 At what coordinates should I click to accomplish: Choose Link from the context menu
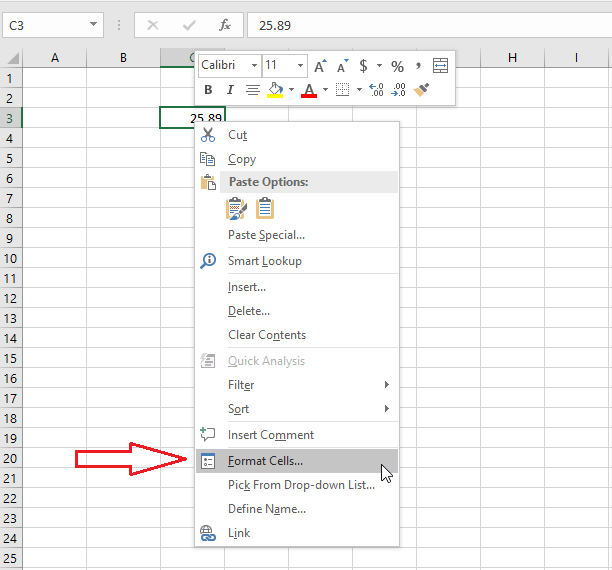297,533
